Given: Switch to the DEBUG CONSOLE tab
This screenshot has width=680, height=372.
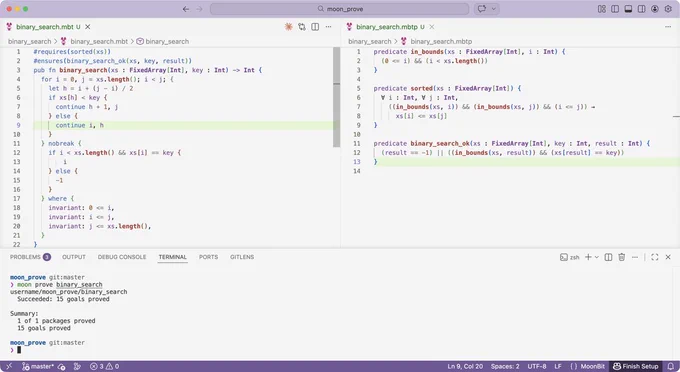Looking at the screenshot, I should 122,257.
